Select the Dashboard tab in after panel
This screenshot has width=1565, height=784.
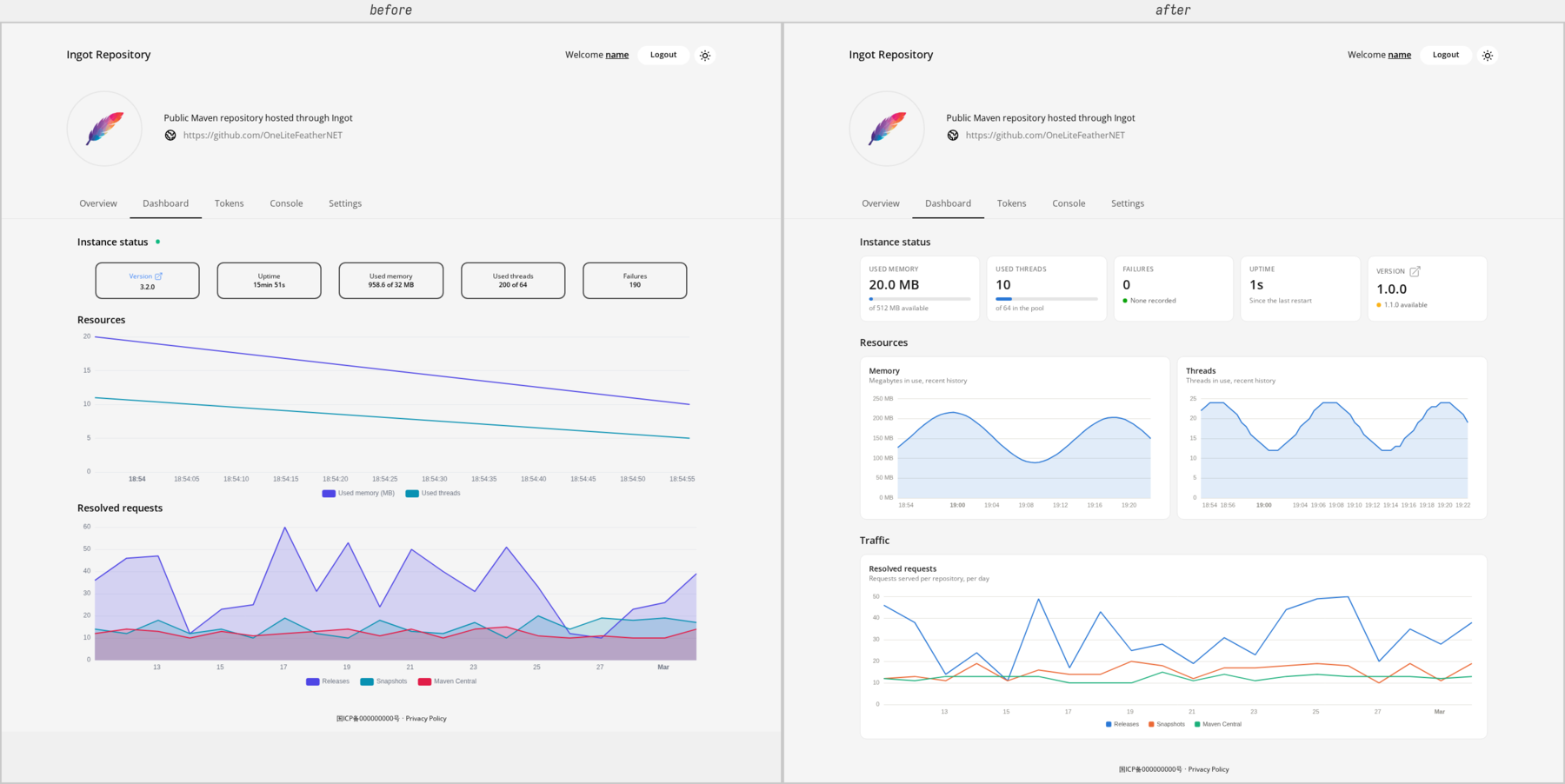948,203
